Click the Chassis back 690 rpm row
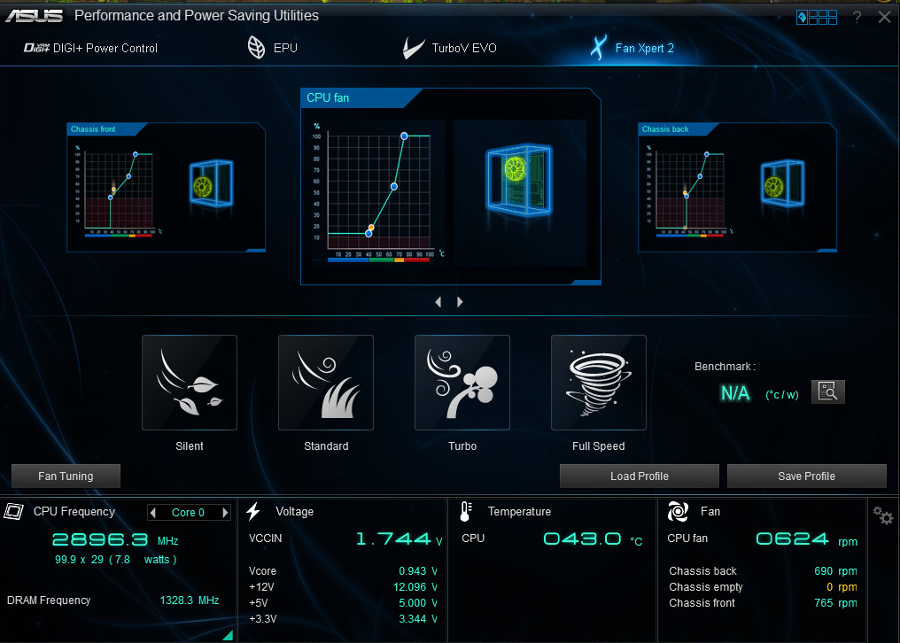This screenshot has width=900, height=643. (x=763, y=571)
